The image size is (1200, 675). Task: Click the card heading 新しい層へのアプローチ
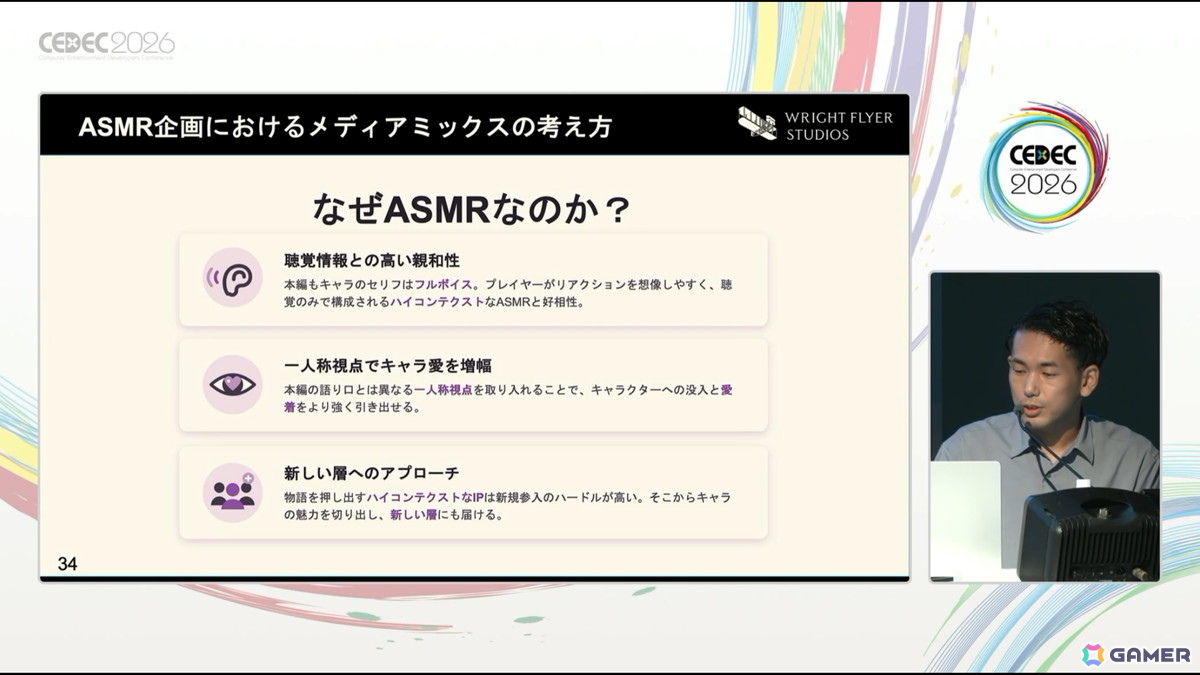pos(371,473)
